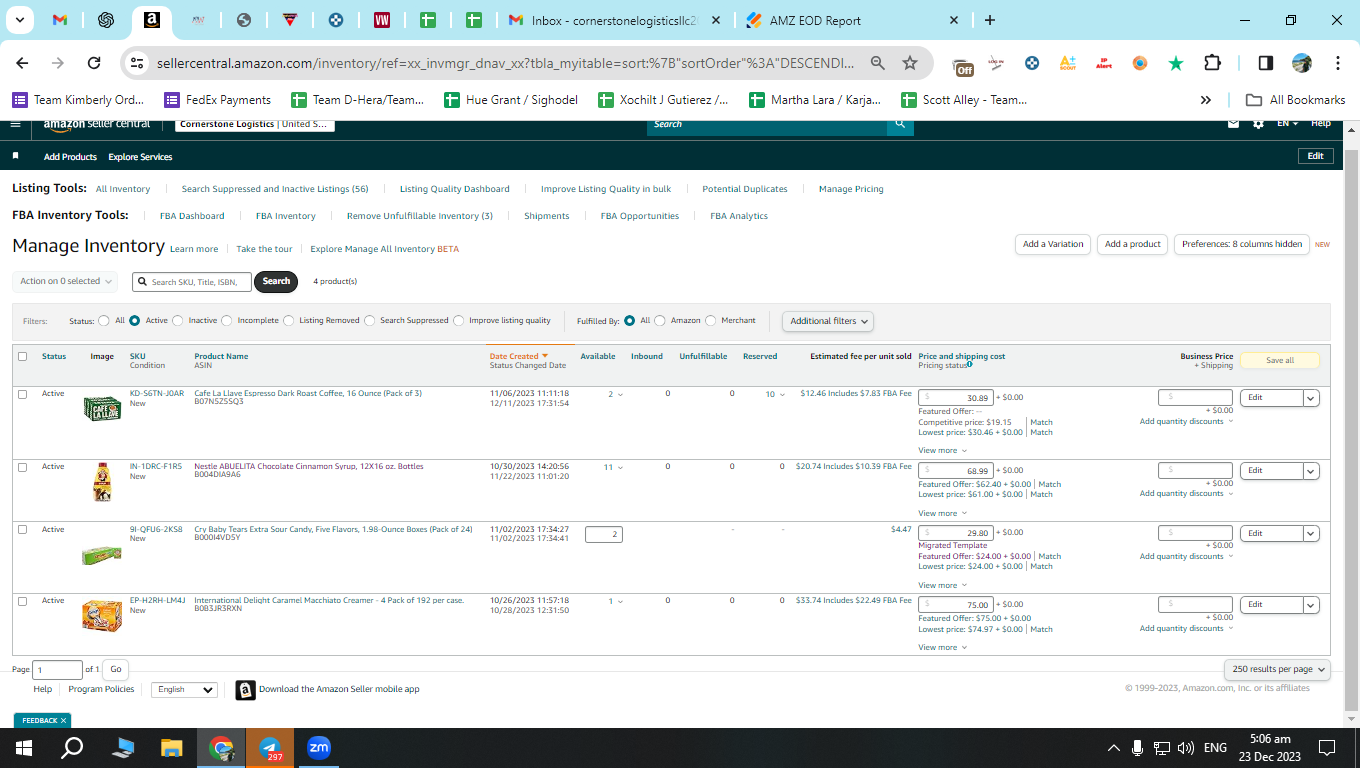Click the Preferences: 8 columns hidden button
This screenshot has height=768, width=1360.
[1242, 244]
